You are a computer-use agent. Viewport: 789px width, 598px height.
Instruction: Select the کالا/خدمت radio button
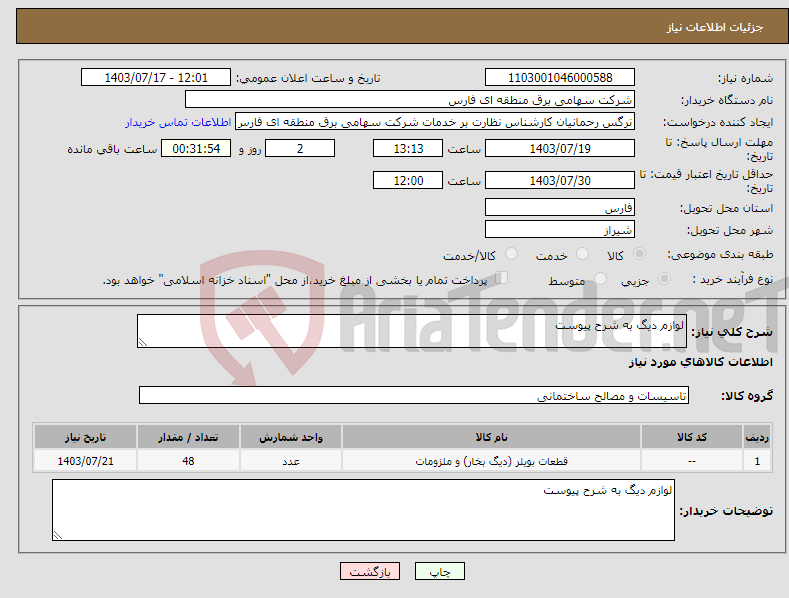(511, 254)
